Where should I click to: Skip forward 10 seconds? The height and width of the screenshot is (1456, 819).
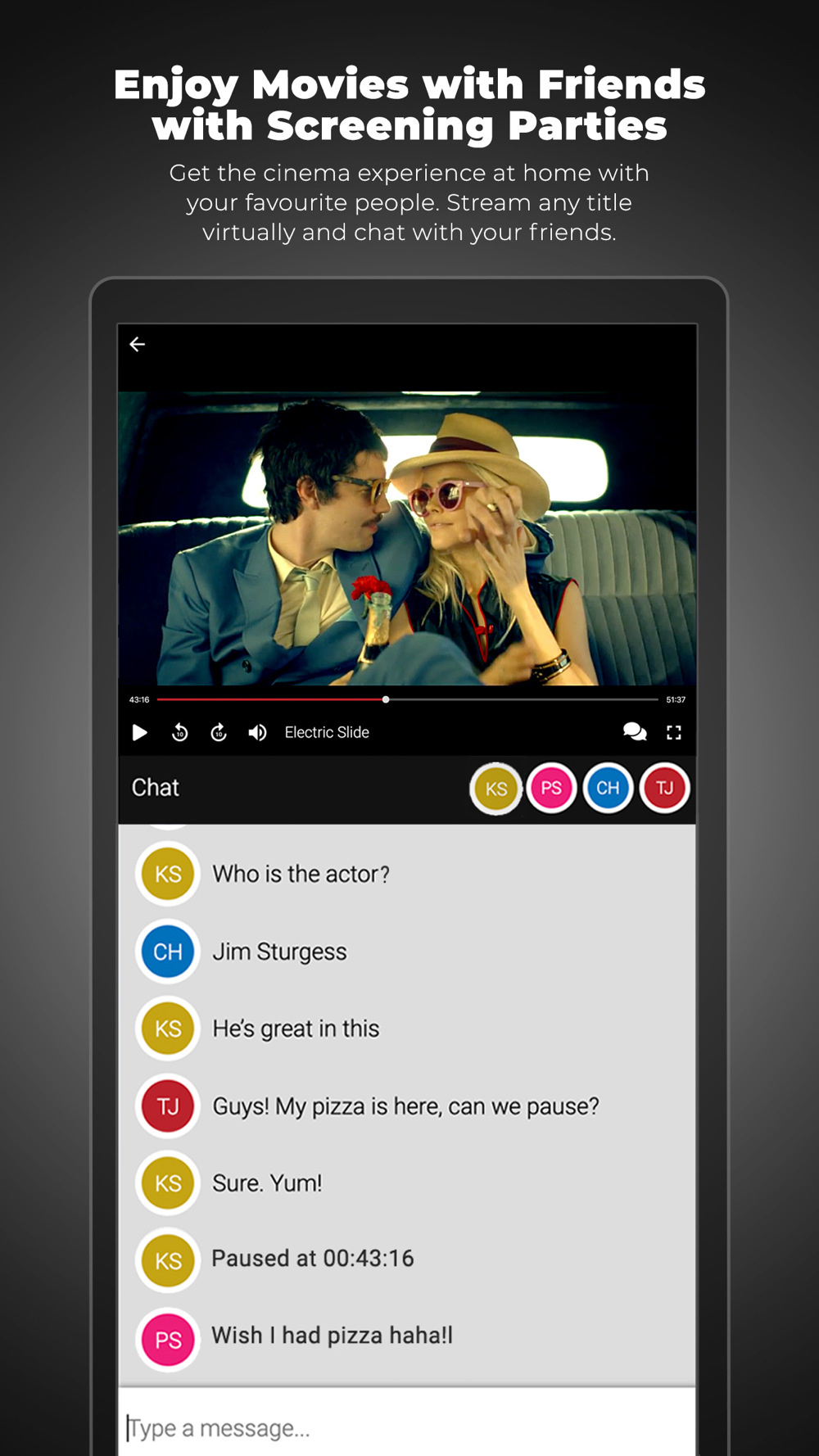(219, 732)
